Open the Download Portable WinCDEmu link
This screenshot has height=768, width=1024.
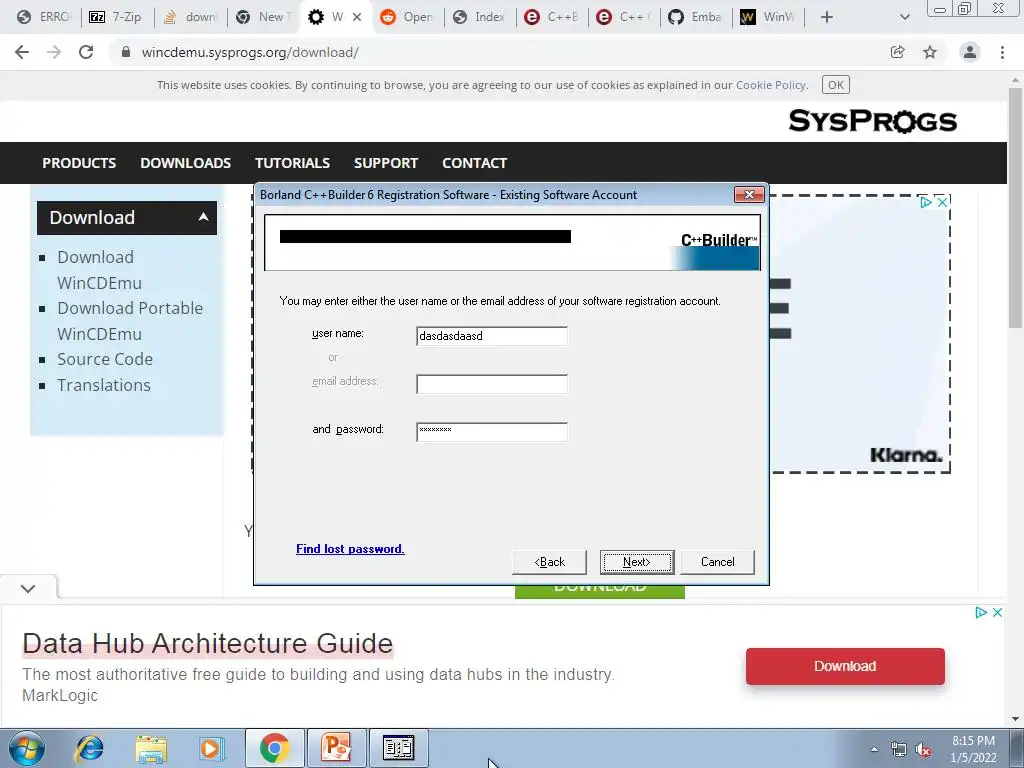[x=130, y=321]
